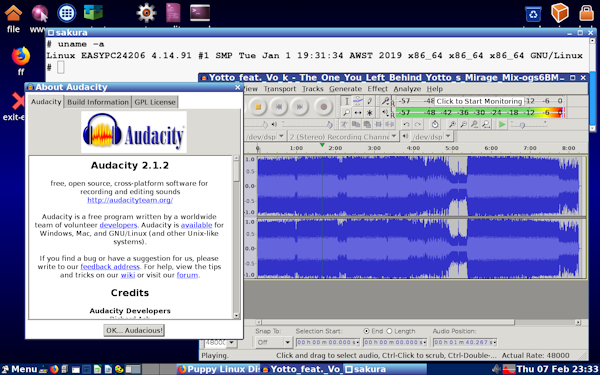
Task: Click the Fit Project zoom icon
Action: [x=486, y=124]
